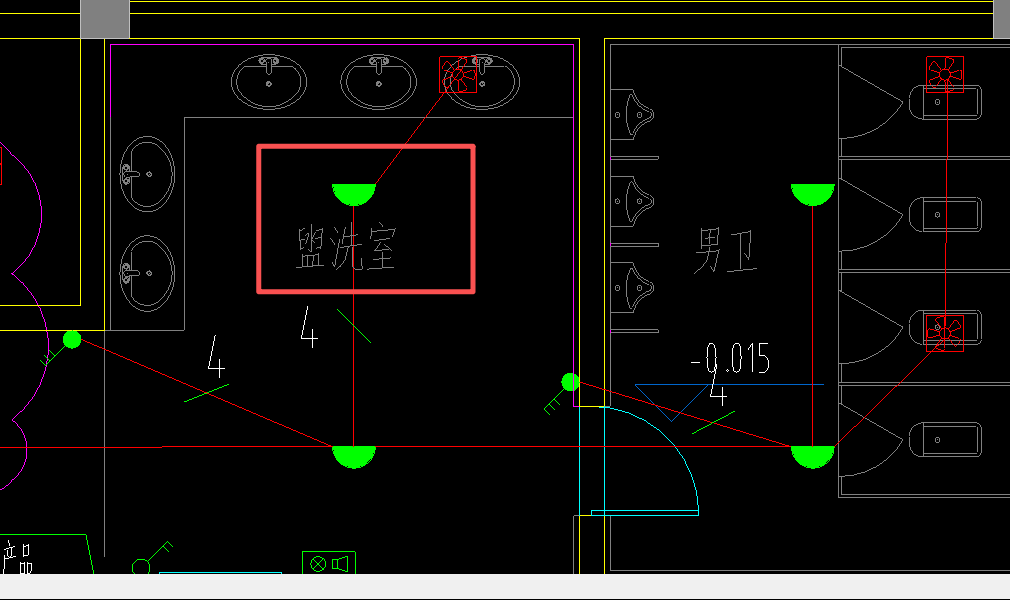Select the lower sink on the left wall
This screenshot has width=1010, height=600.
click(x=147, y=273)
